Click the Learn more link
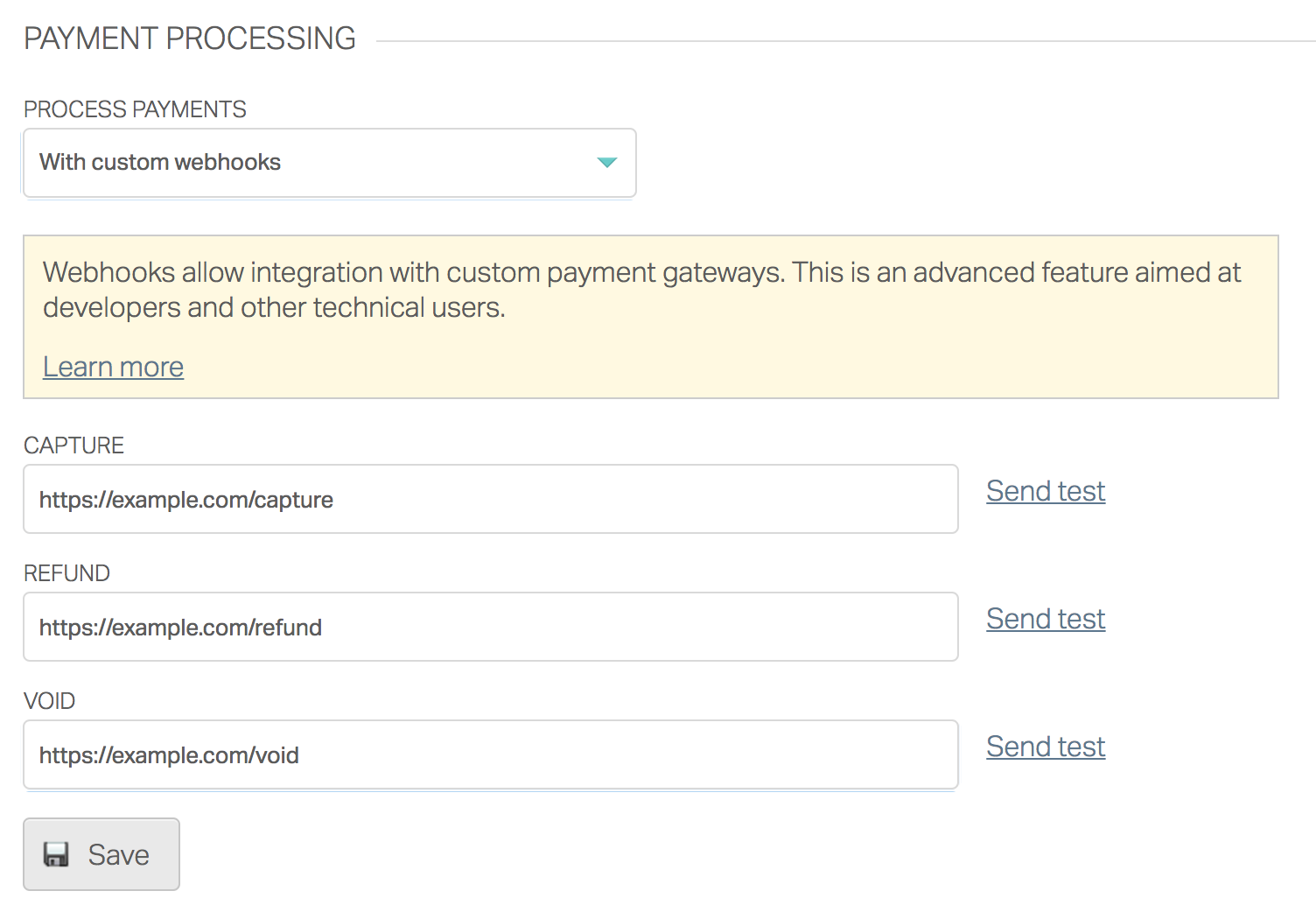Image resolution: width=1316 pixels, height=919 pixels. pyautogui.click(x=112, y=367)
